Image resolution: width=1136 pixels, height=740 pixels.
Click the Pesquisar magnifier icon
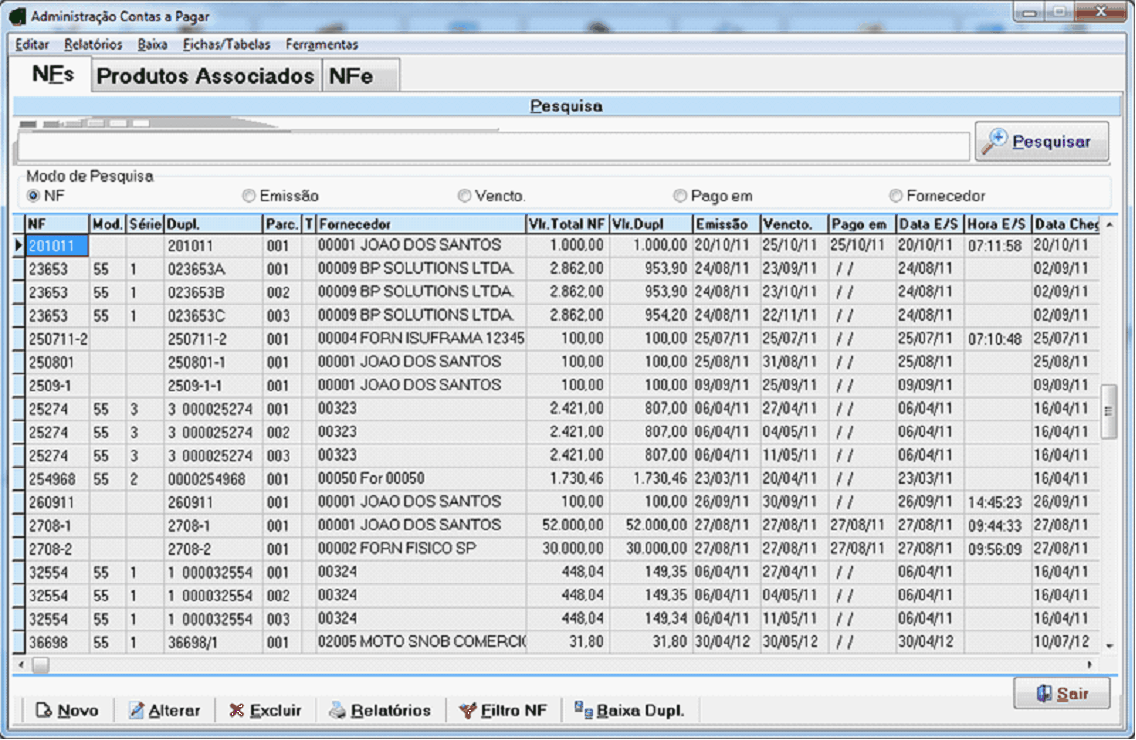pos(995,142)
